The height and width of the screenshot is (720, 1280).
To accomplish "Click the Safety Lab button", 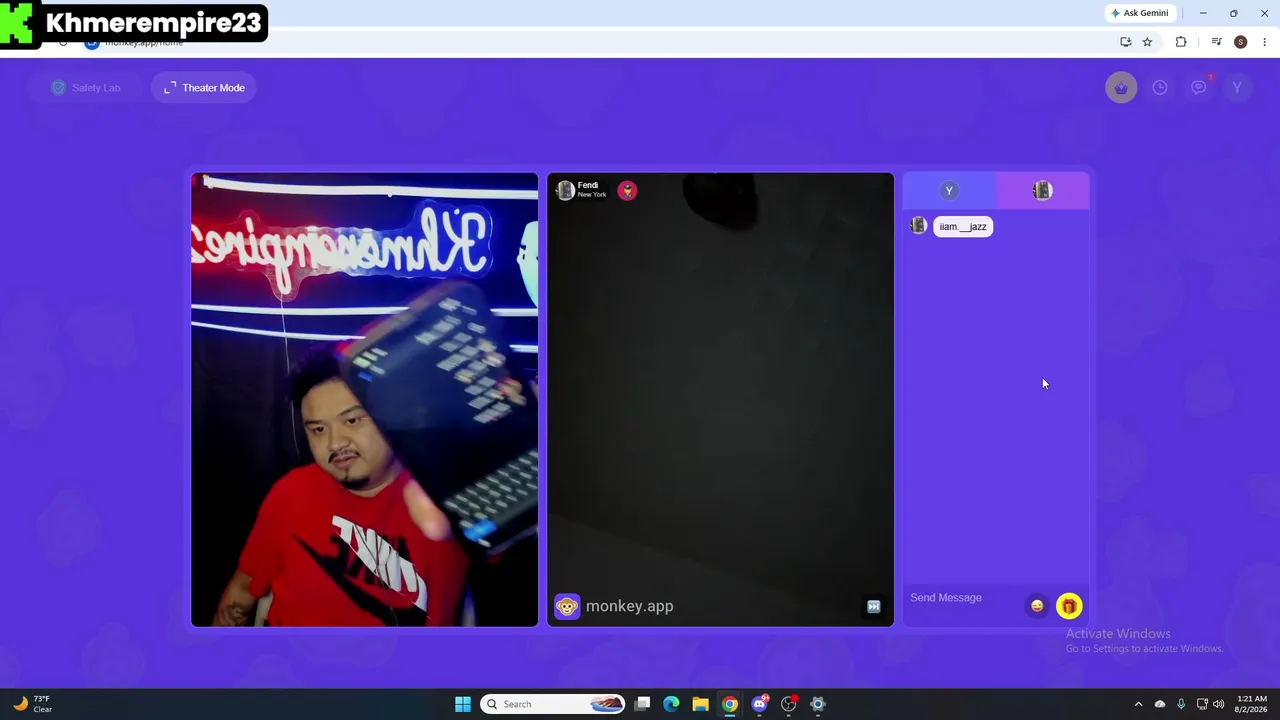I will [x=86, y=88].
